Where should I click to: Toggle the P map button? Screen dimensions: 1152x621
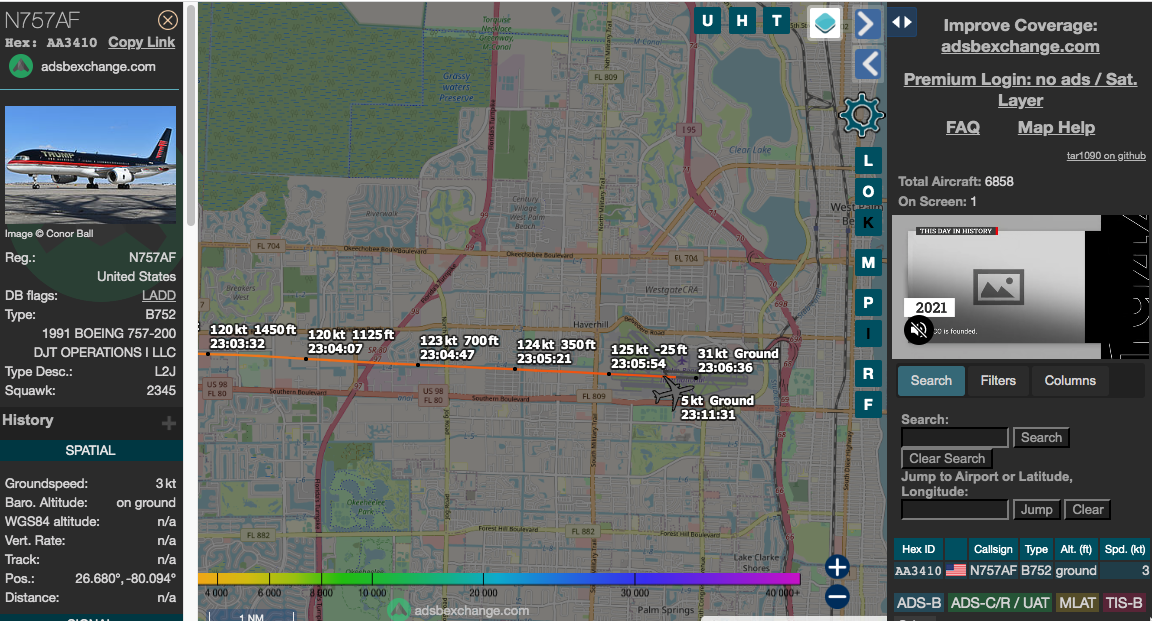tap(868, 302)
